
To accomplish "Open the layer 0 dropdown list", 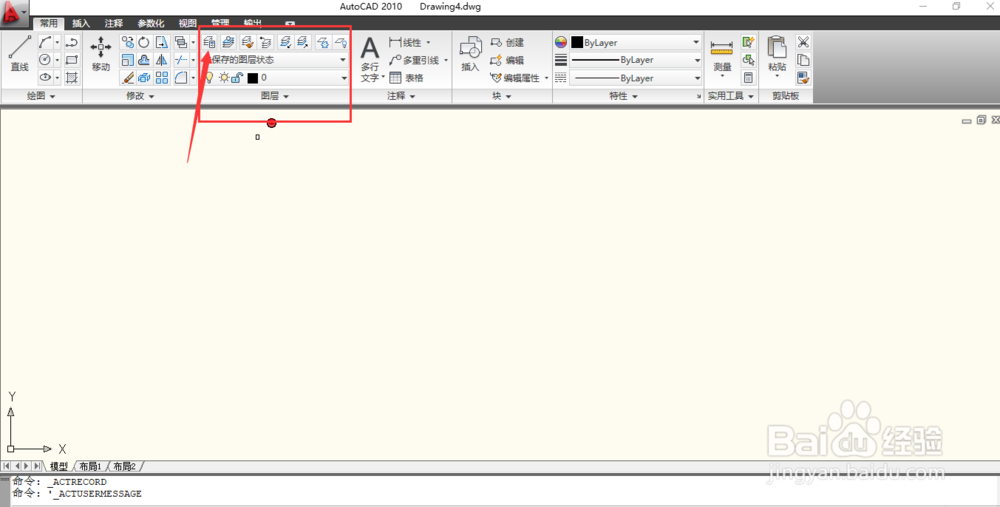I will pyautogui.click(x=344, y=78).
